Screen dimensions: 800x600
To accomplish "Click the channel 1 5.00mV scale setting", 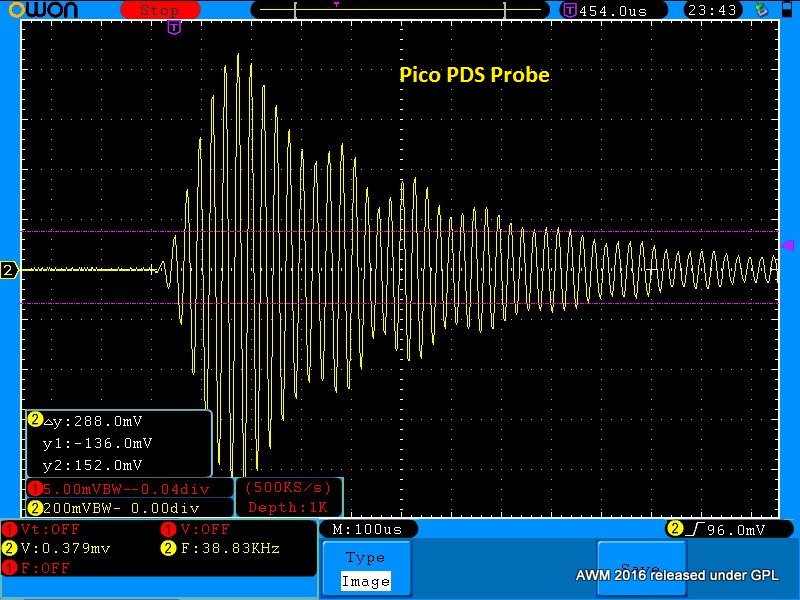I will point(126,489).
